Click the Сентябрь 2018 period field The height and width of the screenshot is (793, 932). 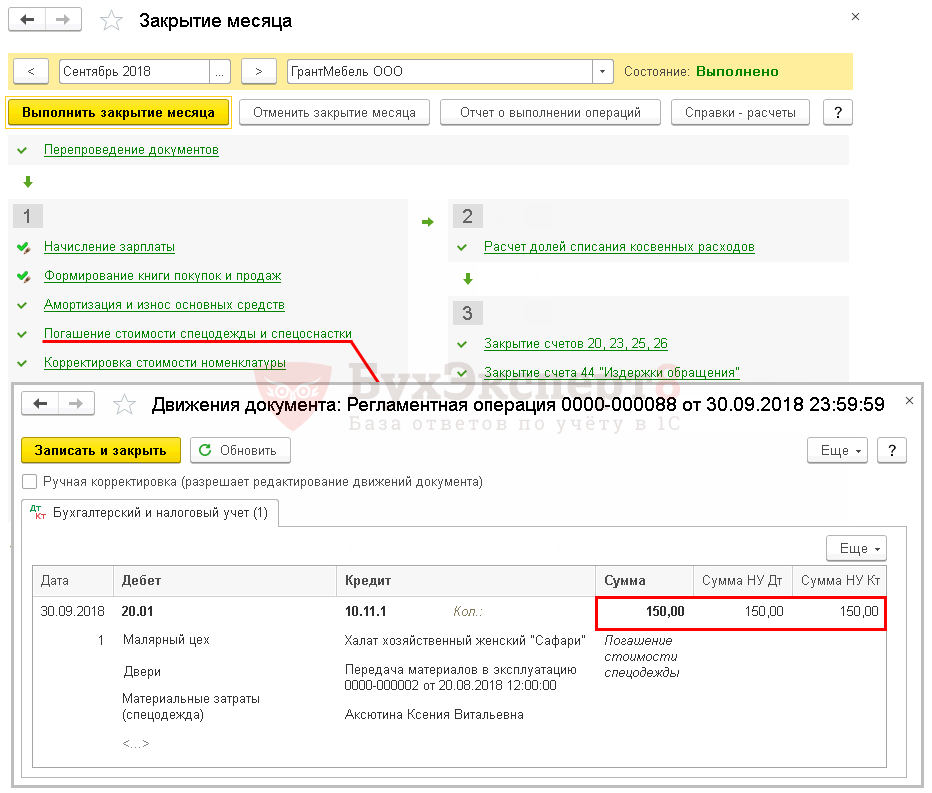(x=134, y=71)
